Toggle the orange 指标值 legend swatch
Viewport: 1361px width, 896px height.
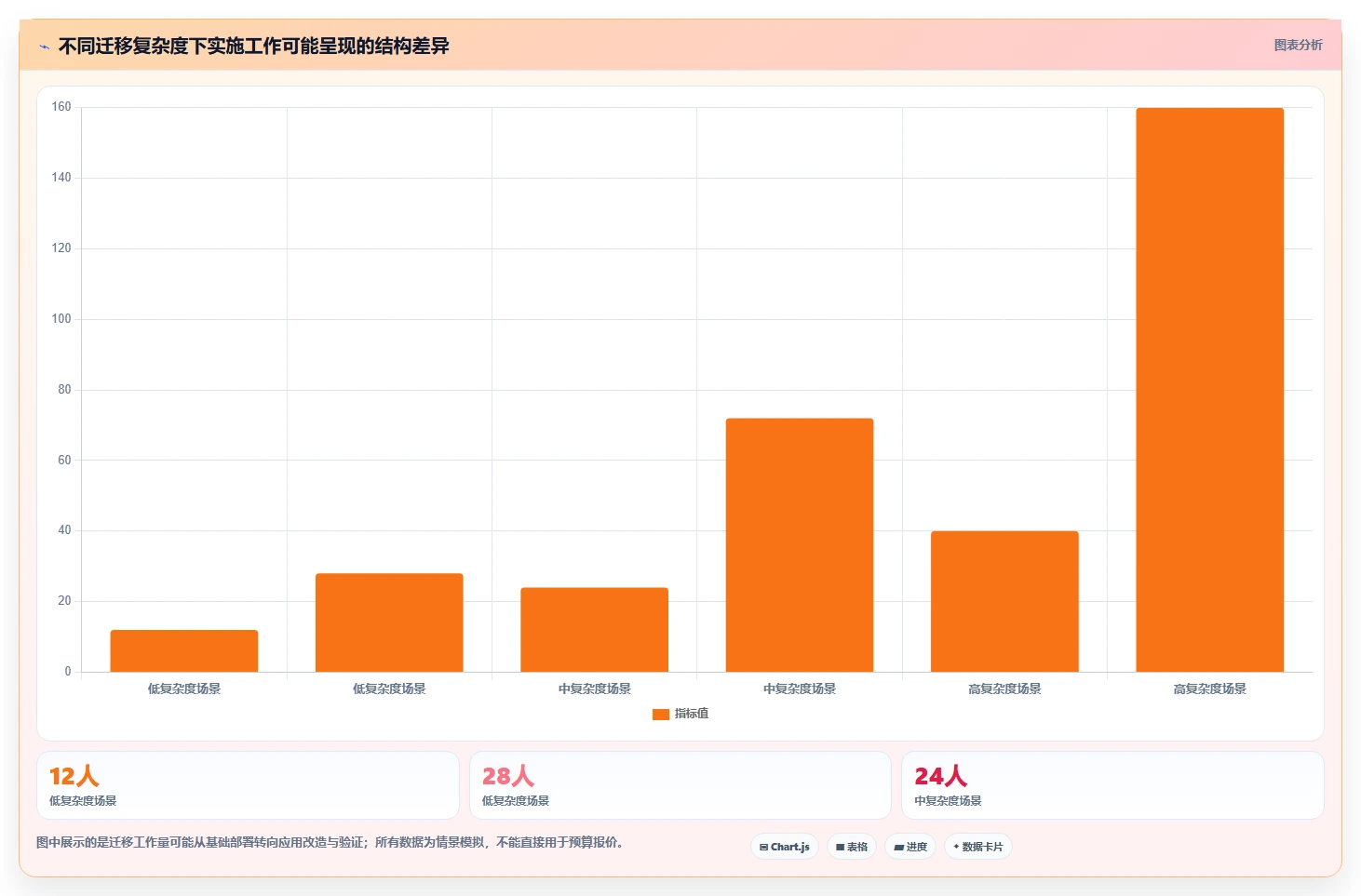click(x=661, y=714)
